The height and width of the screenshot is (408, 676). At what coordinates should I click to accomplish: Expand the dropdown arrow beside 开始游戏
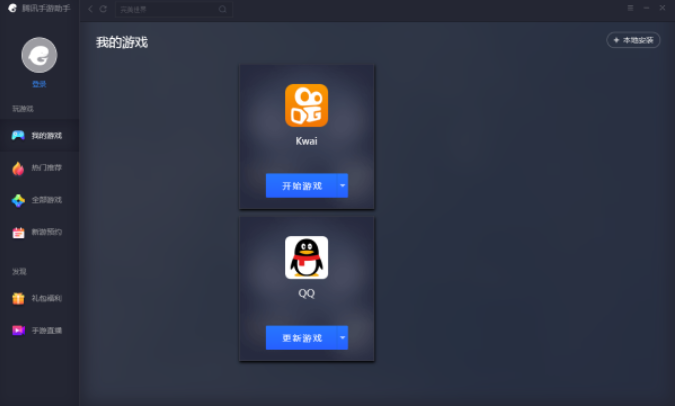342,186
